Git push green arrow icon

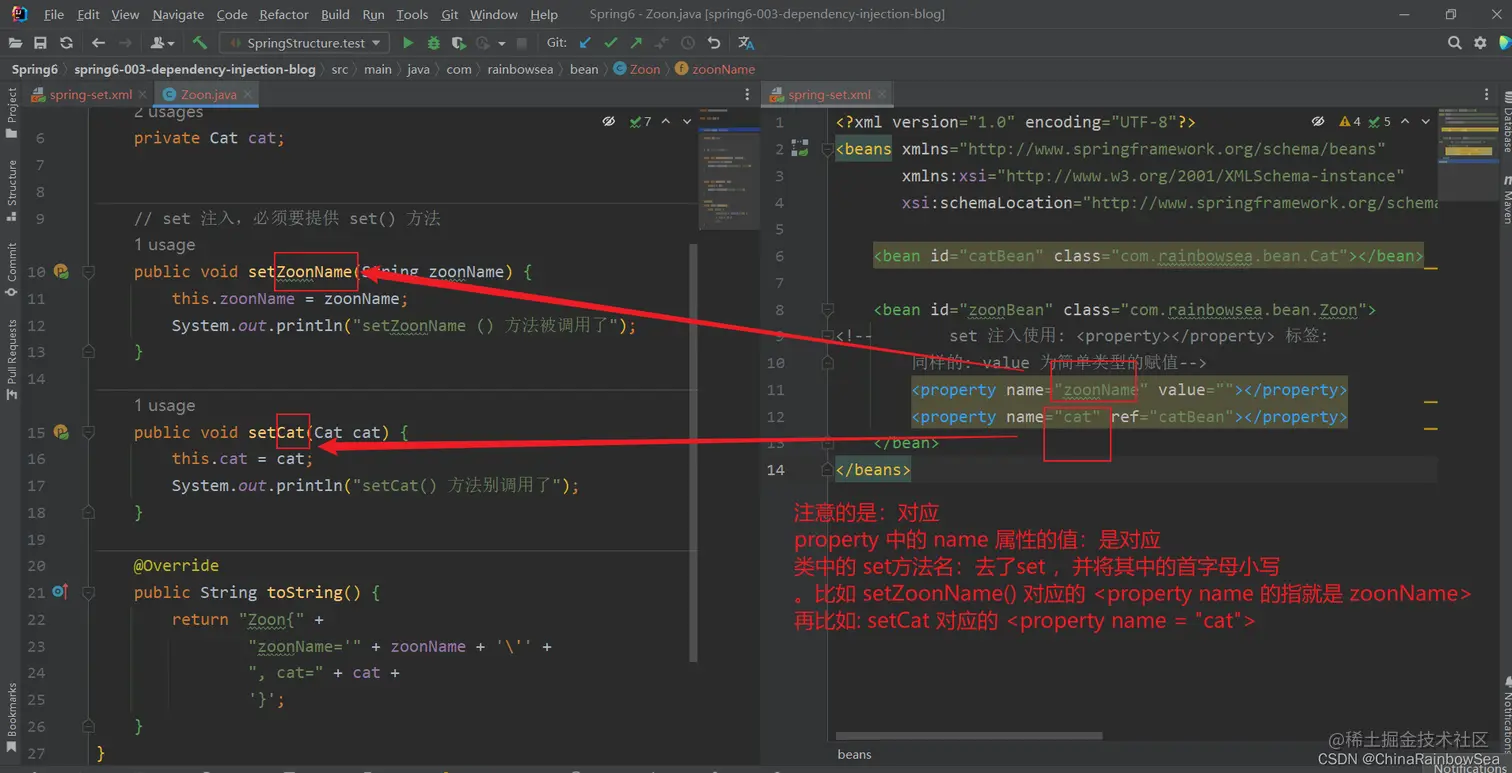click(635, 43)
